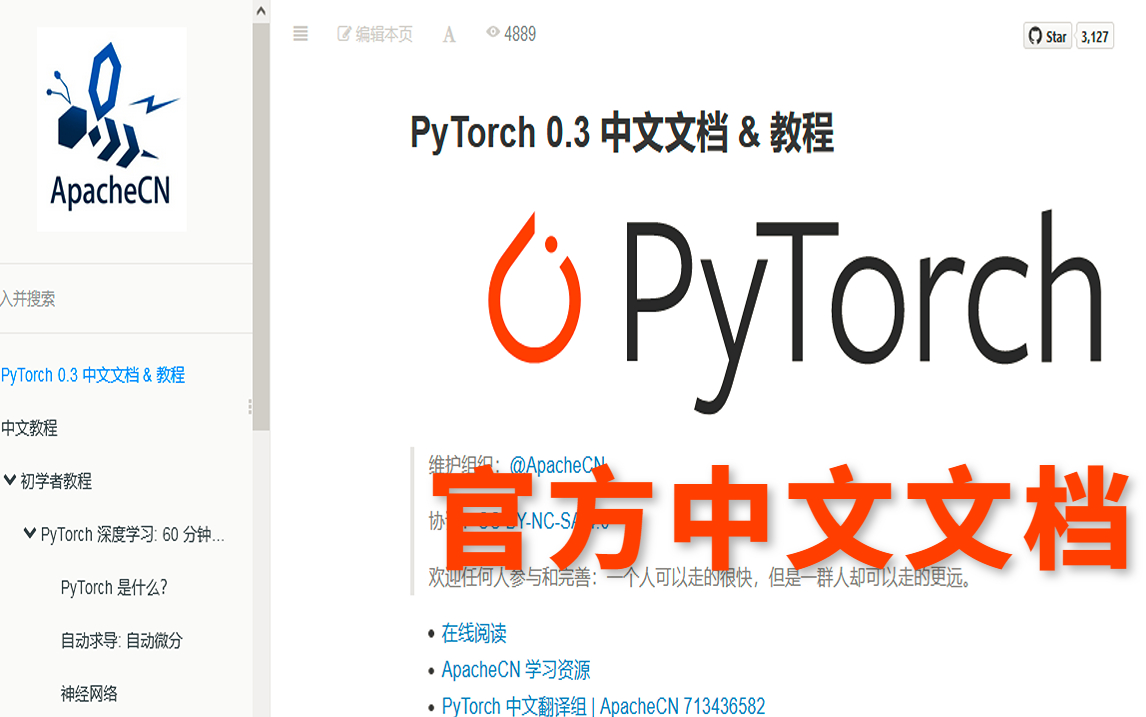Open 'PyTorch 中文翻译组 | ApacheCN 713436582' link

(x=603, y=706)
